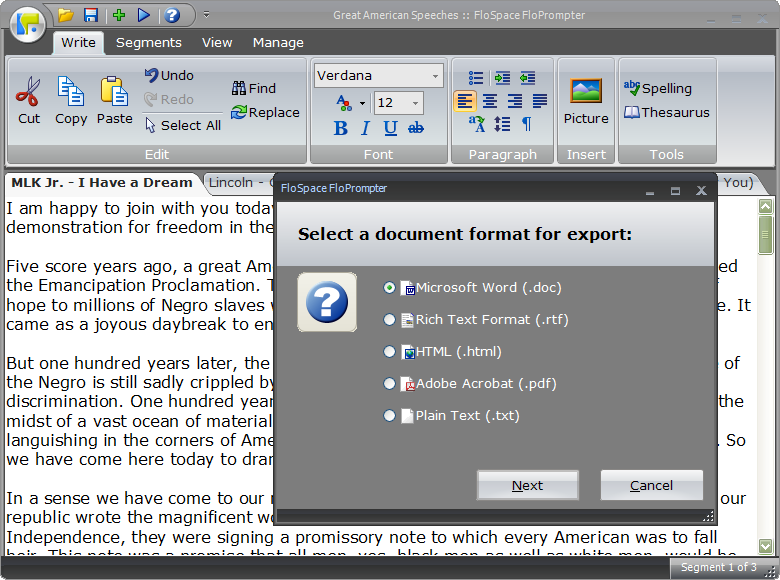The width and height of the screenshot is (780, 580).
Task: Open the Replace tool
Action: [x=265, y=112]
